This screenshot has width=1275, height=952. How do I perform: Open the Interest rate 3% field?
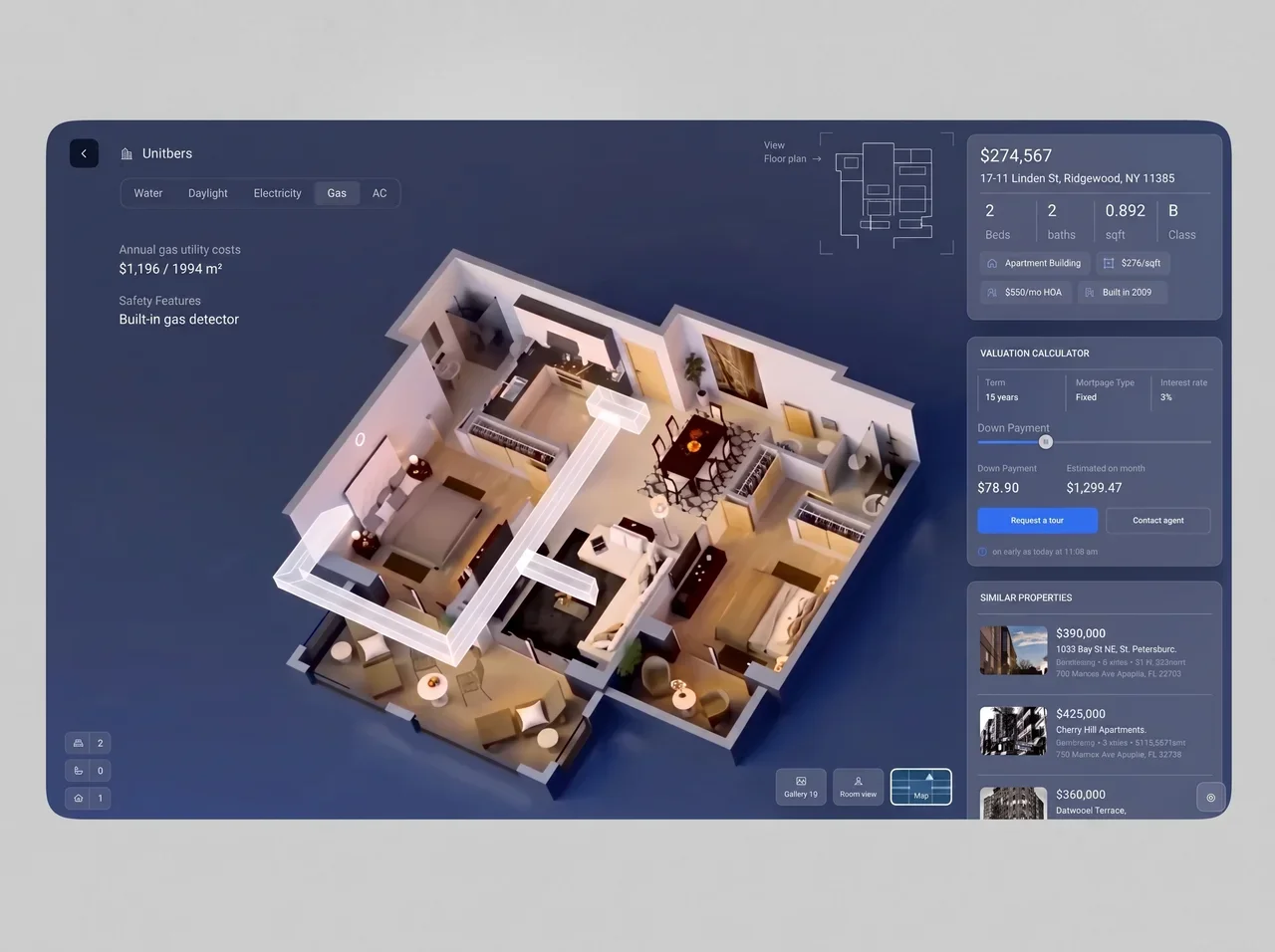click(x=1183, y=390)
